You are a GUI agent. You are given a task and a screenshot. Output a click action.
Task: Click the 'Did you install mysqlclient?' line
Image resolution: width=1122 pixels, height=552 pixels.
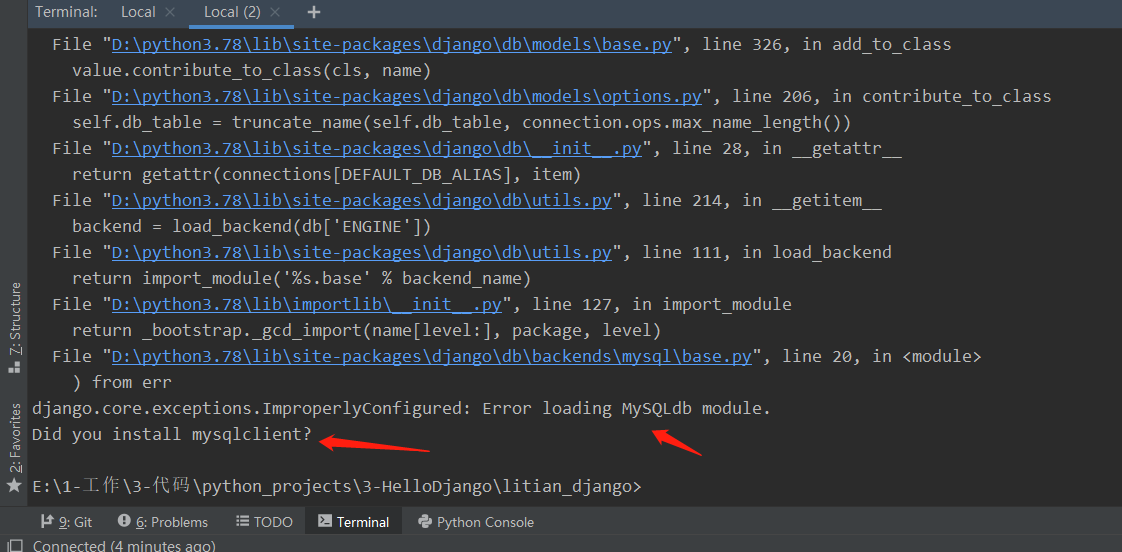[x=172, y=434]
